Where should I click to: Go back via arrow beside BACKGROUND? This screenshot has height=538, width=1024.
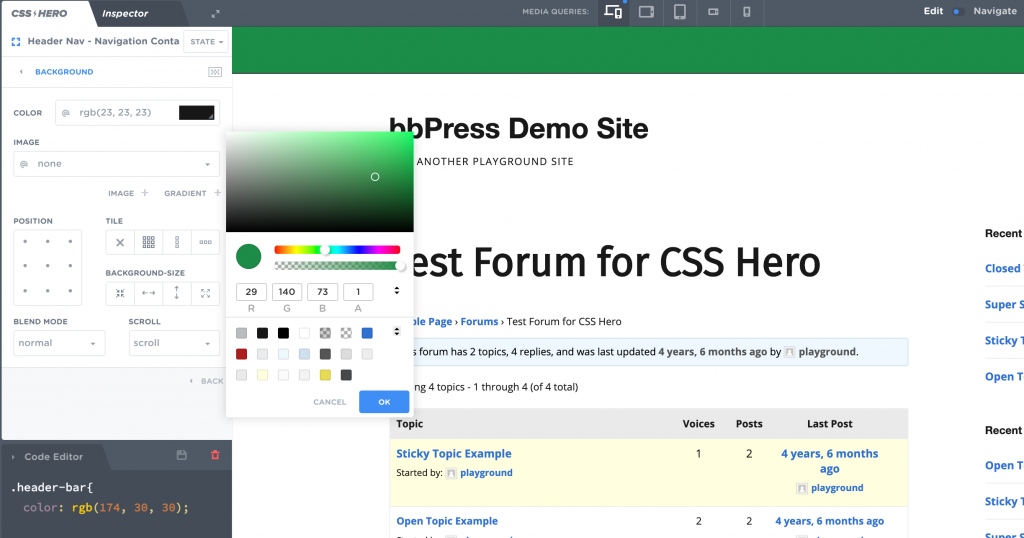[x=21, y=72]
